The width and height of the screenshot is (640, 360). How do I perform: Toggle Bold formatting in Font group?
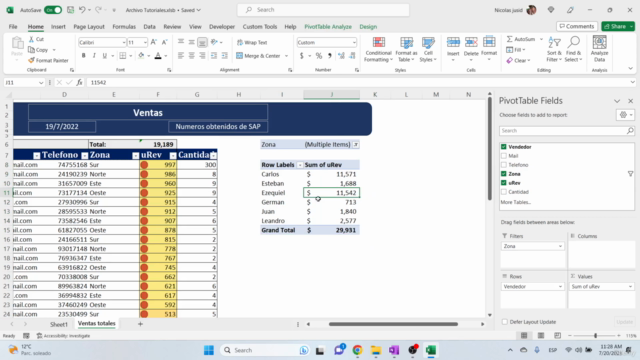pyautogui.click(x=84, y=56)
